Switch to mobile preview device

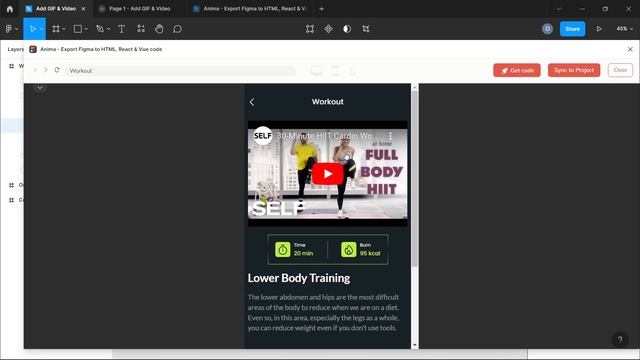click(353, 71)
